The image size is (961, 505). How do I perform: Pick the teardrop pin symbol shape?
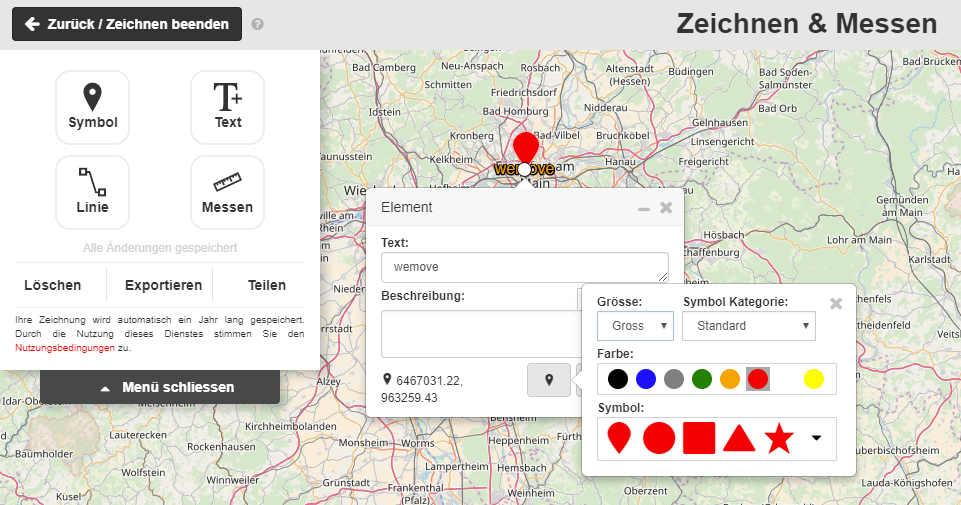point(619,438)
